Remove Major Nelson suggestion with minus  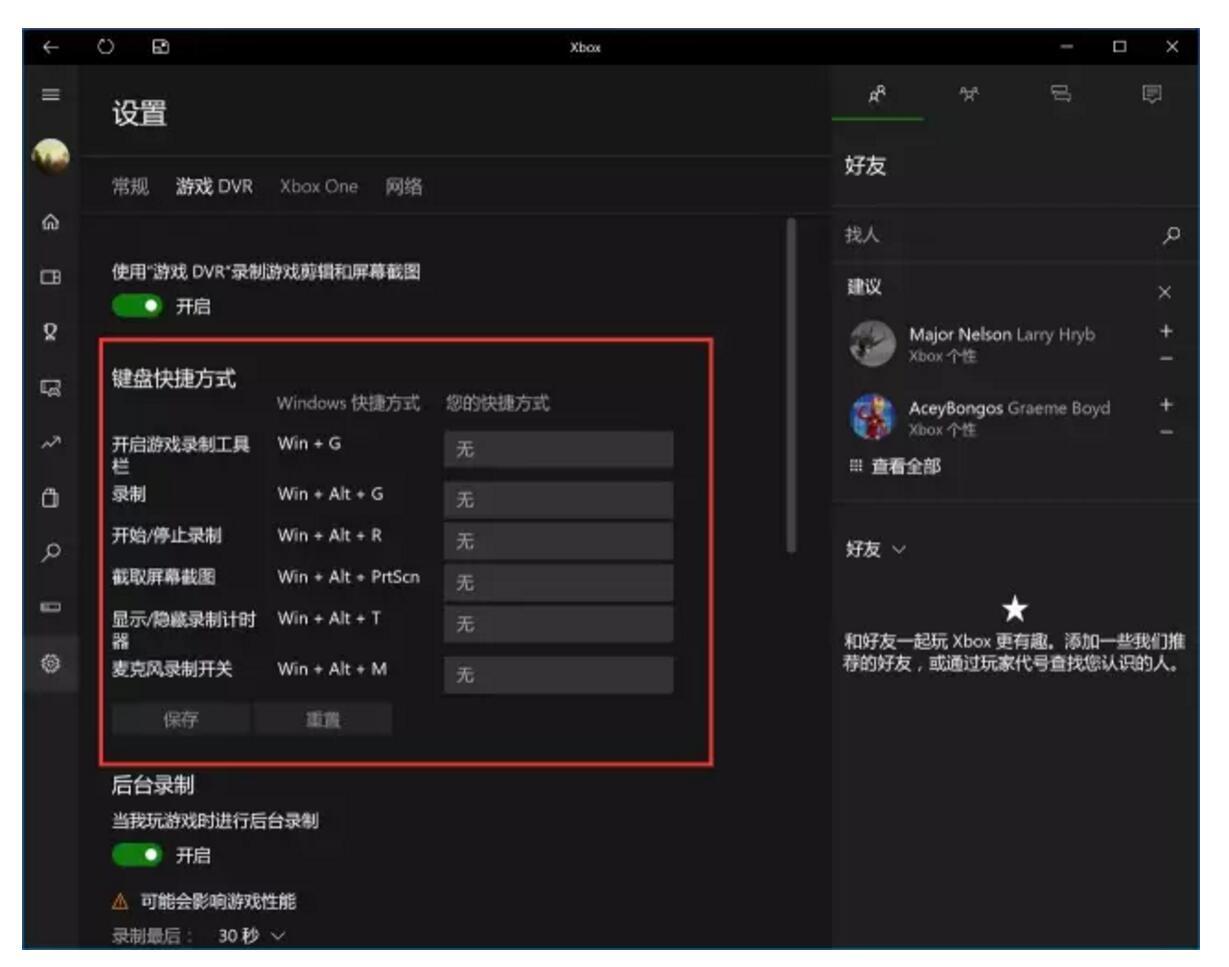(x=1166, y=358)
